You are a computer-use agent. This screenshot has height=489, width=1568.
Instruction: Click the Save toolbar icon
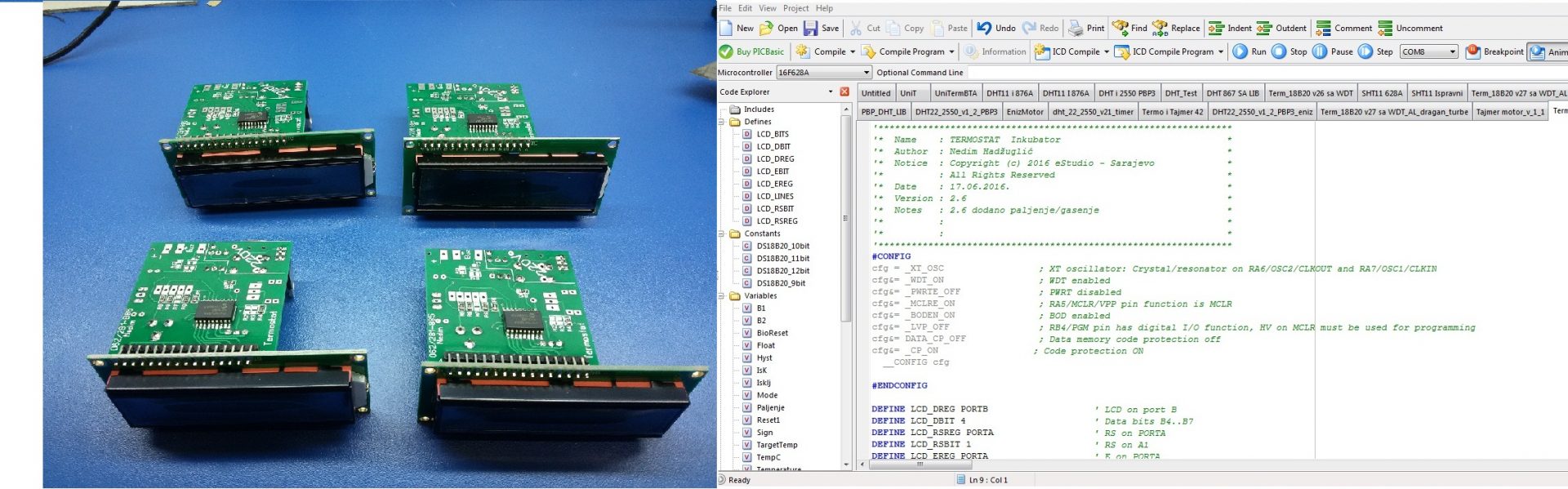tap(811, 29)
